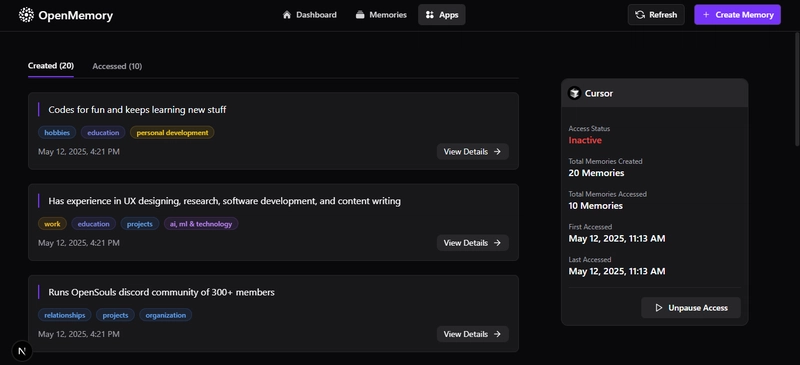Click the timestamp on Codes for fun memory
This screenshot has width=800, height=365.
click(79, 152)
